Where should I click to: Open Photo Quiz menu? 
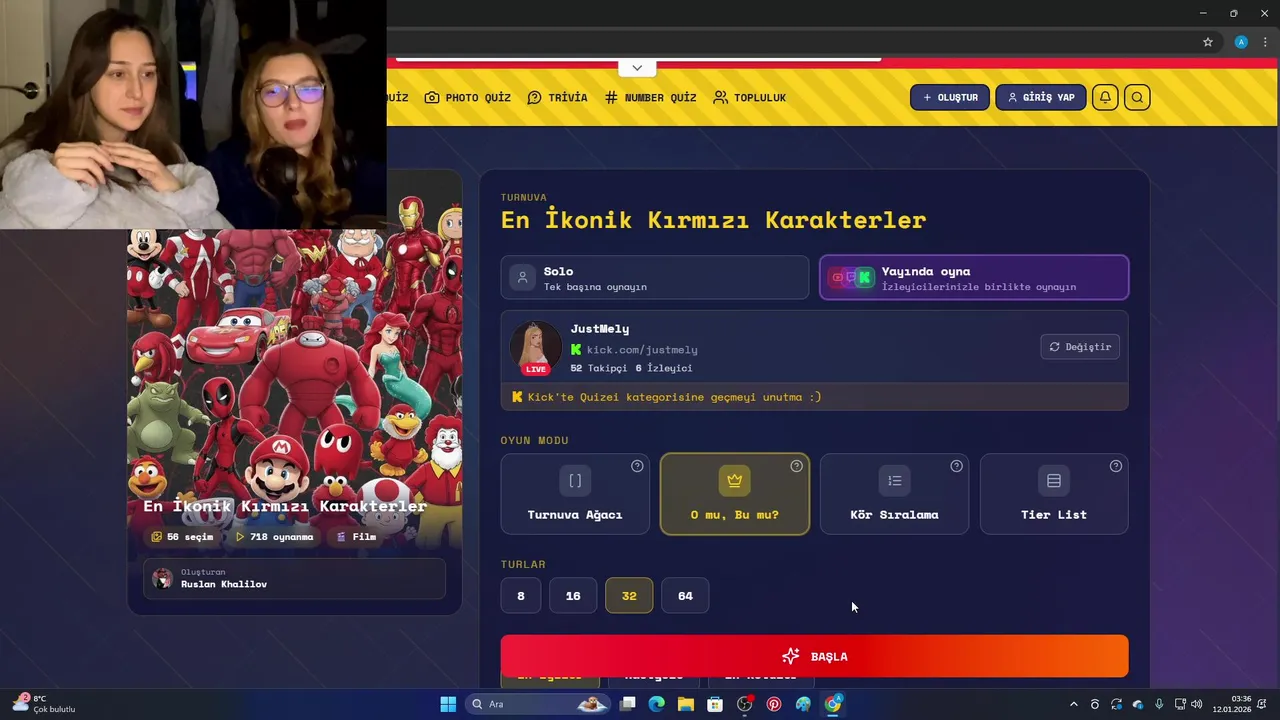coord(467,97)
